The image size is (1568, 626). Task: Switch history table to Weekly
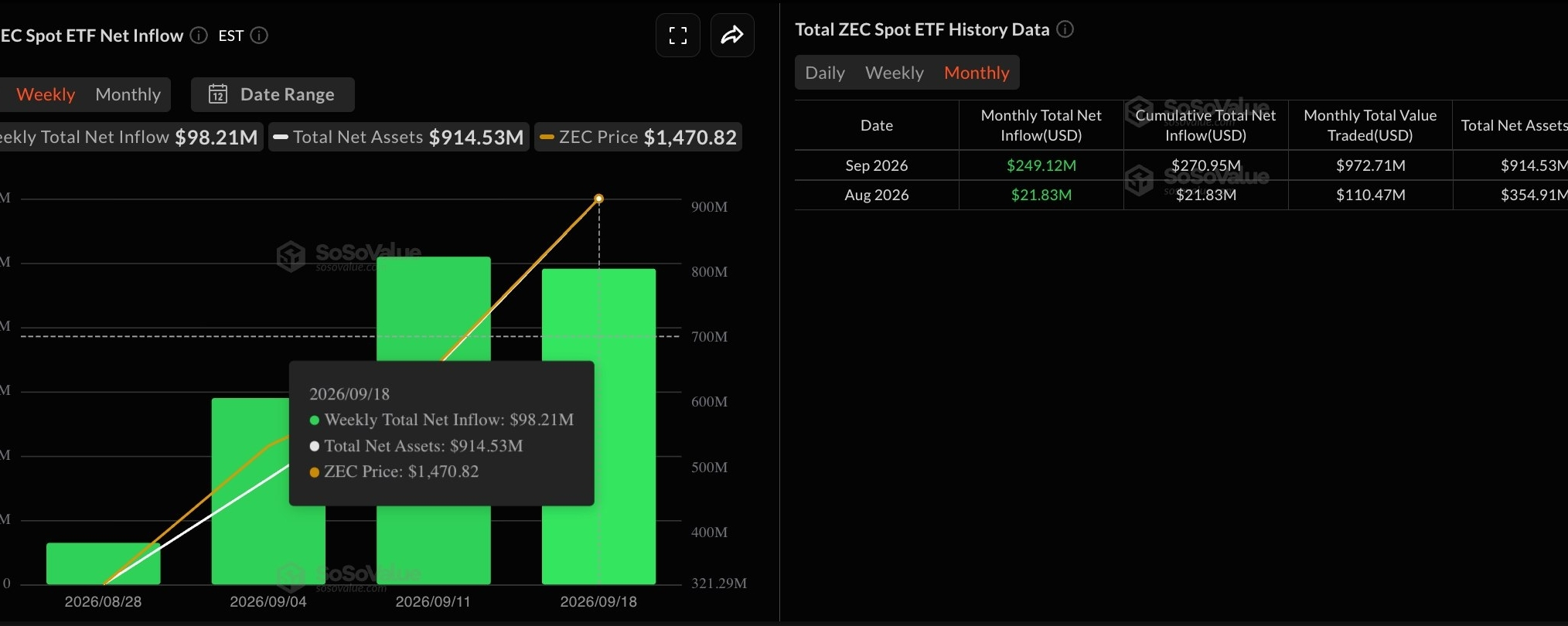pos(895,73)
